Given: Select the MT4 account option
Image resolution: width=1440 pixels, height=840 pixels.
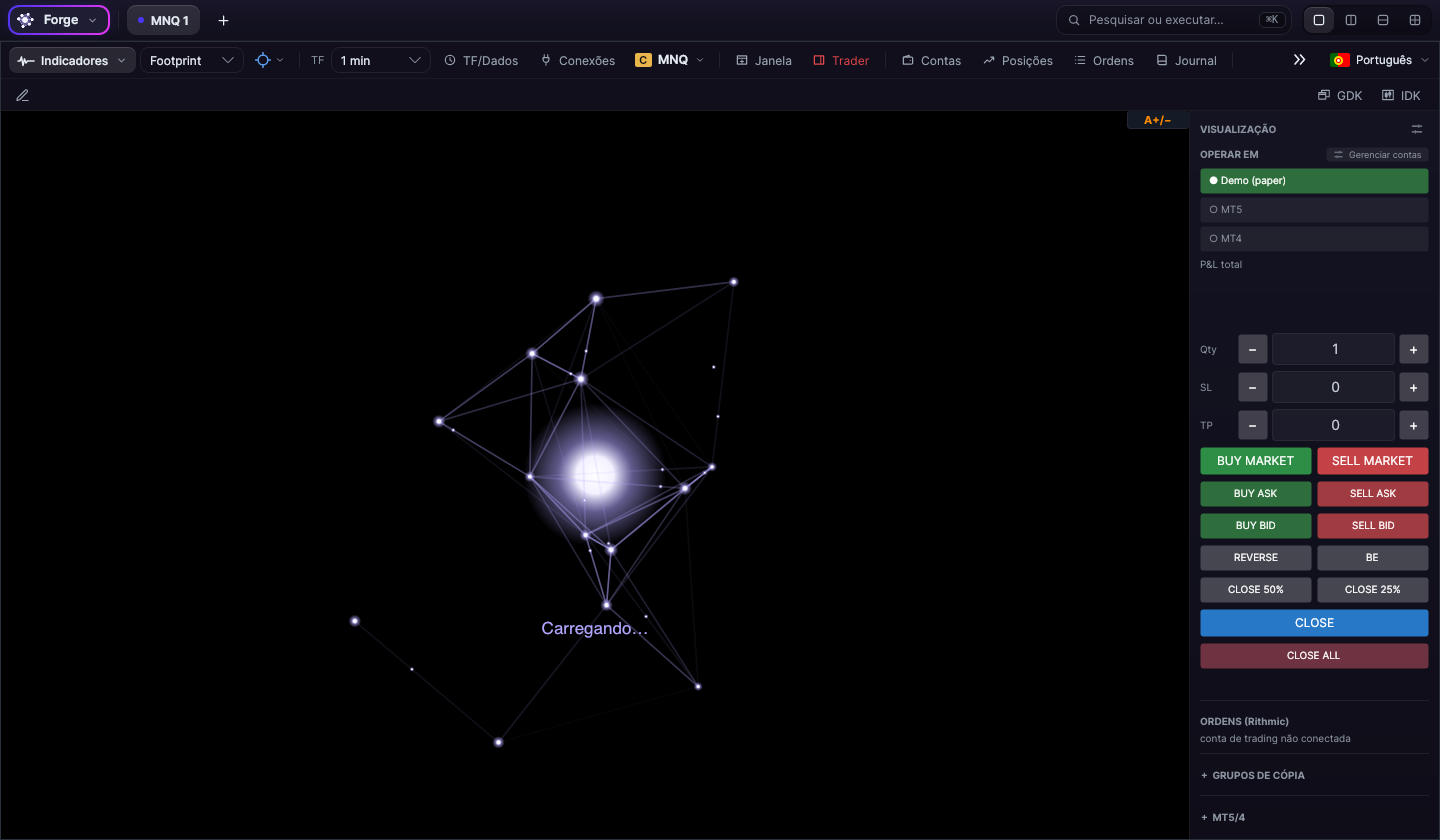Looking at the screenshot, I should (x=1314, y=239).
